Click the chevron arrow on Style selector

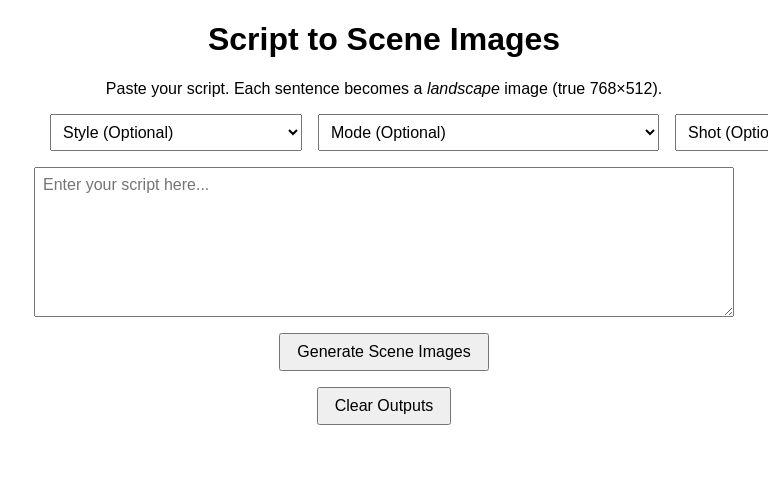[x=292, y=133]
